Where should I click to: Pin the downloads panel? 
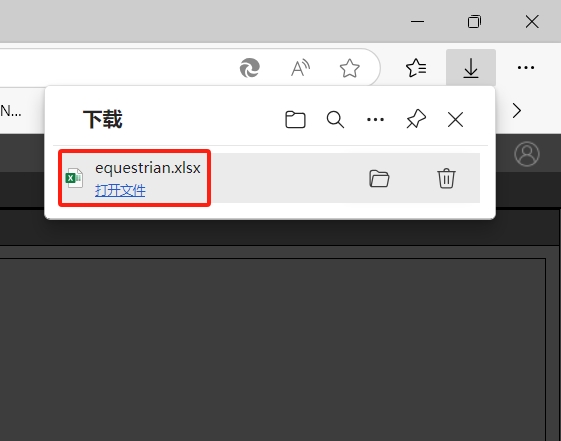416,119
